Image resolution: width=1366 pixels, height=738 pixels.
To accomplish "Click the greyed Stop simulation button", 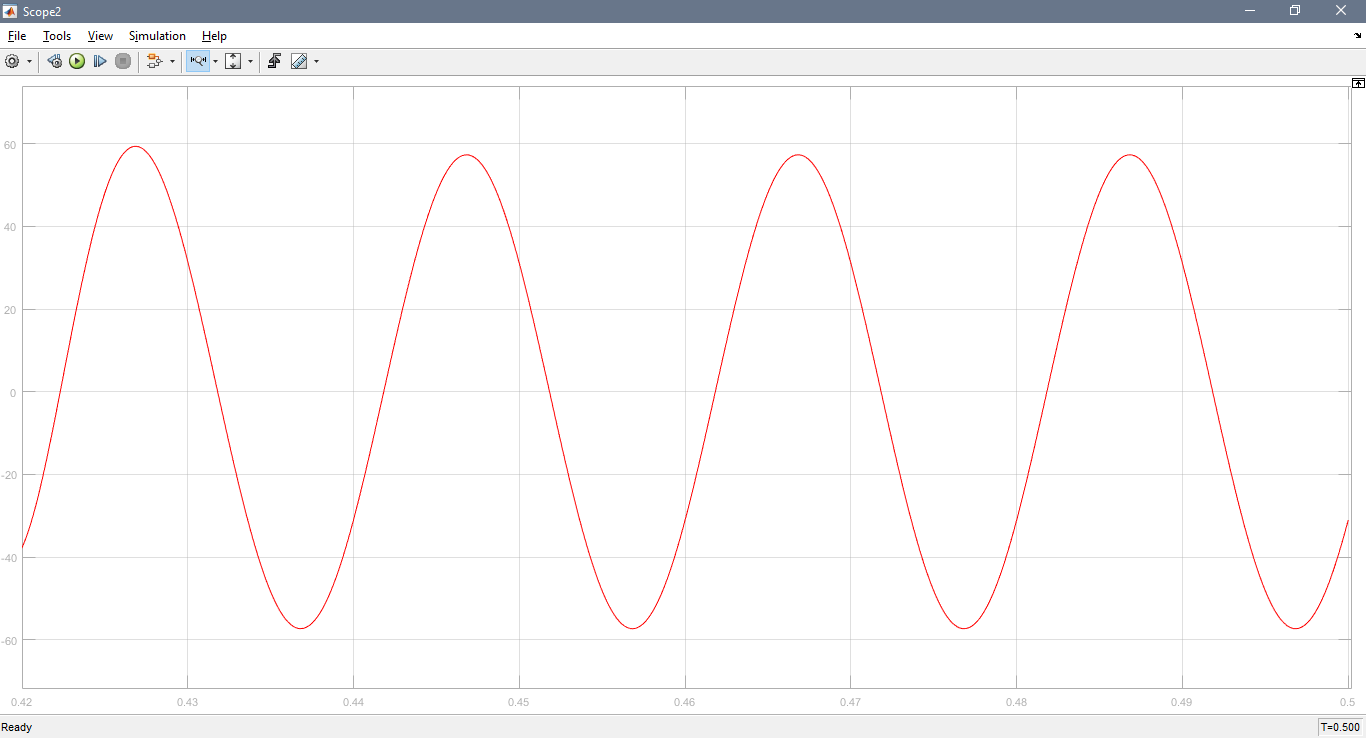I will coord(123,61).
